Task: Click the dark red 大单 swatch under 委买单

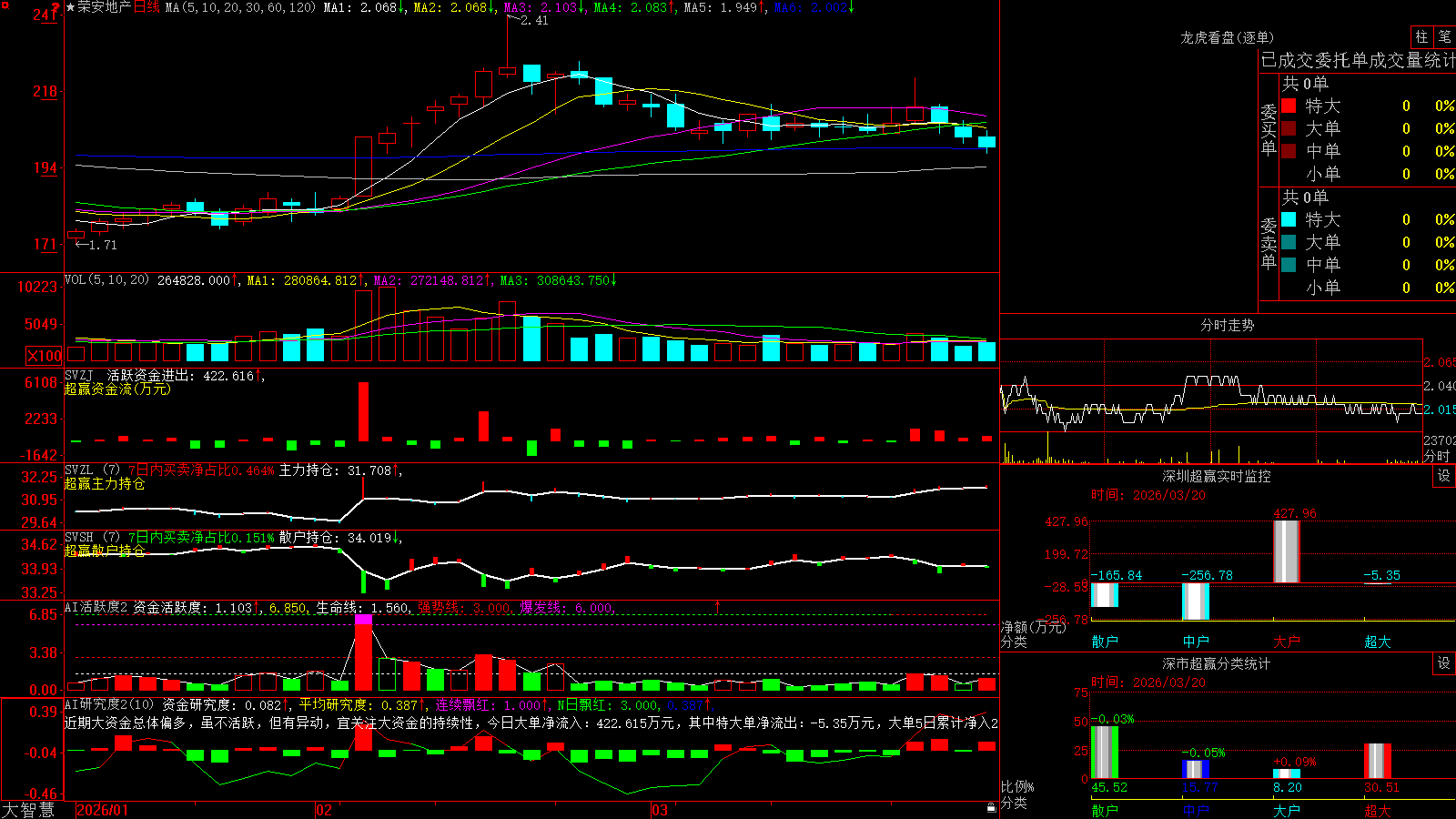Action: 1289,128
